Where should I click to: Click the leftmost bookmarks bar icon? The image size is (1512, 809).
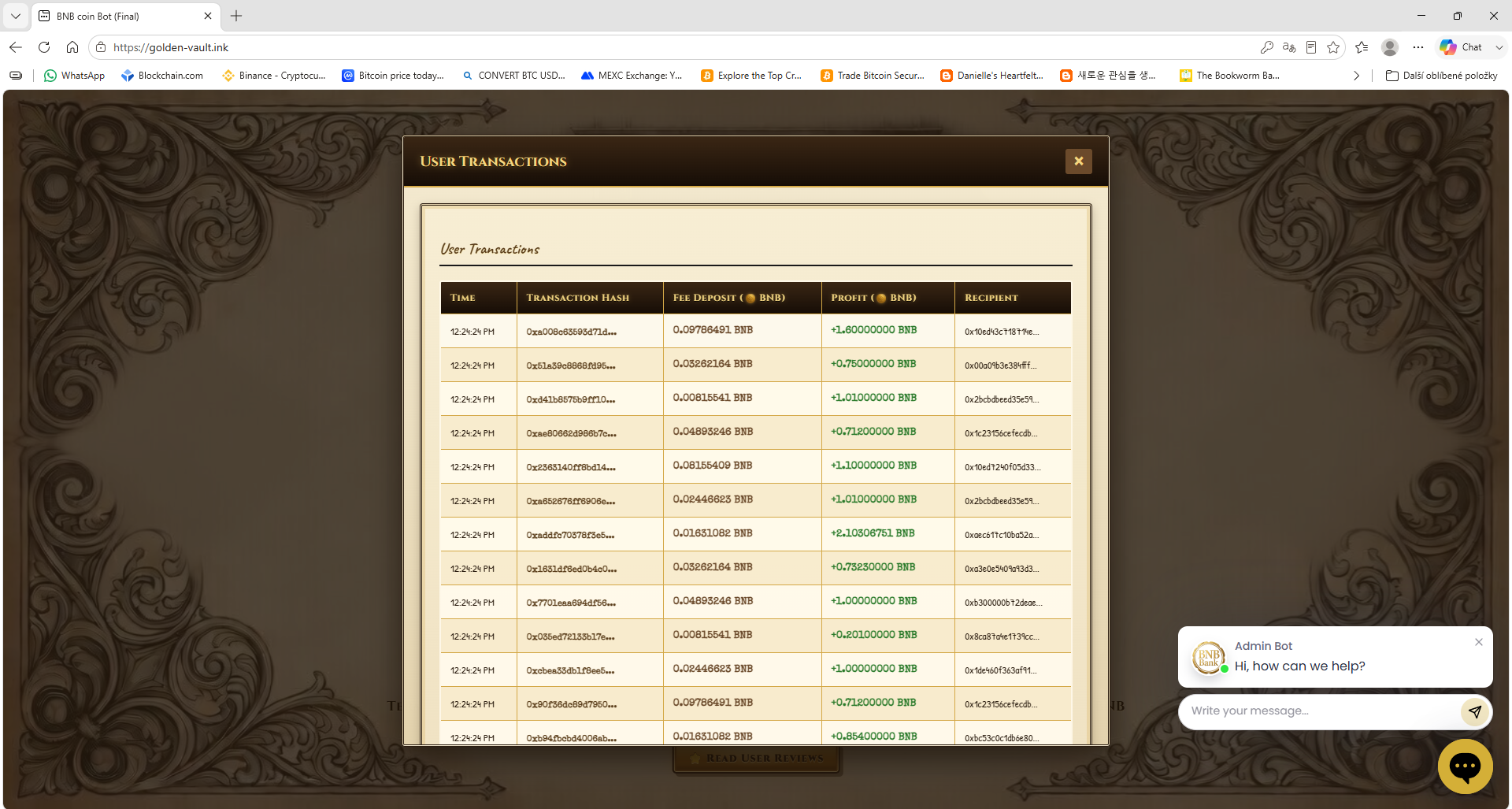pos(16,76)
